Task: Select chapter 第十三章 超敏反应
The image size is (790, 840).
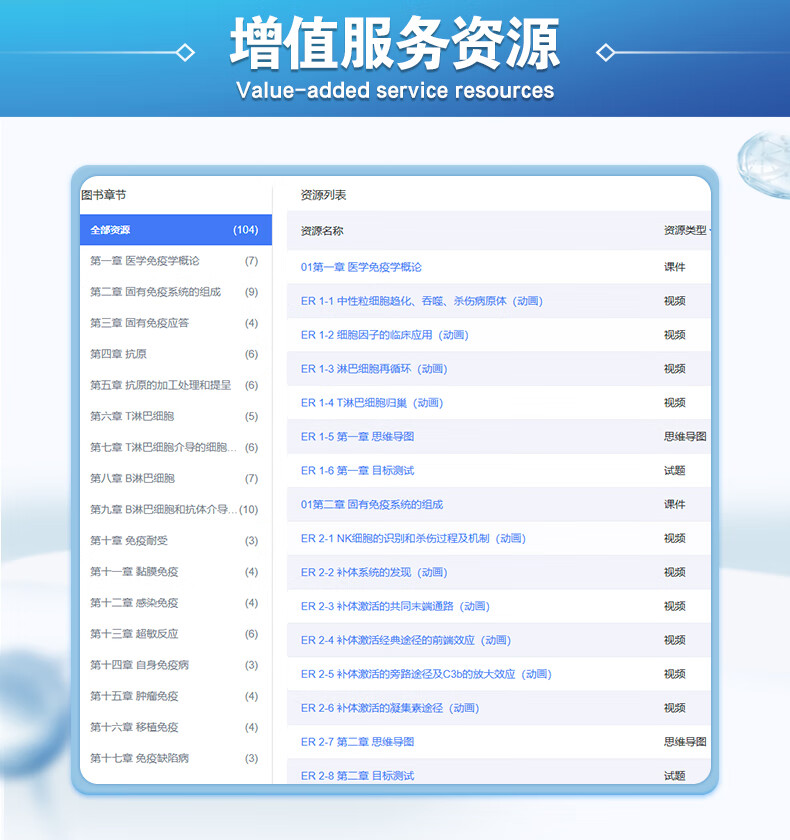Action: [x=133, y=633]
